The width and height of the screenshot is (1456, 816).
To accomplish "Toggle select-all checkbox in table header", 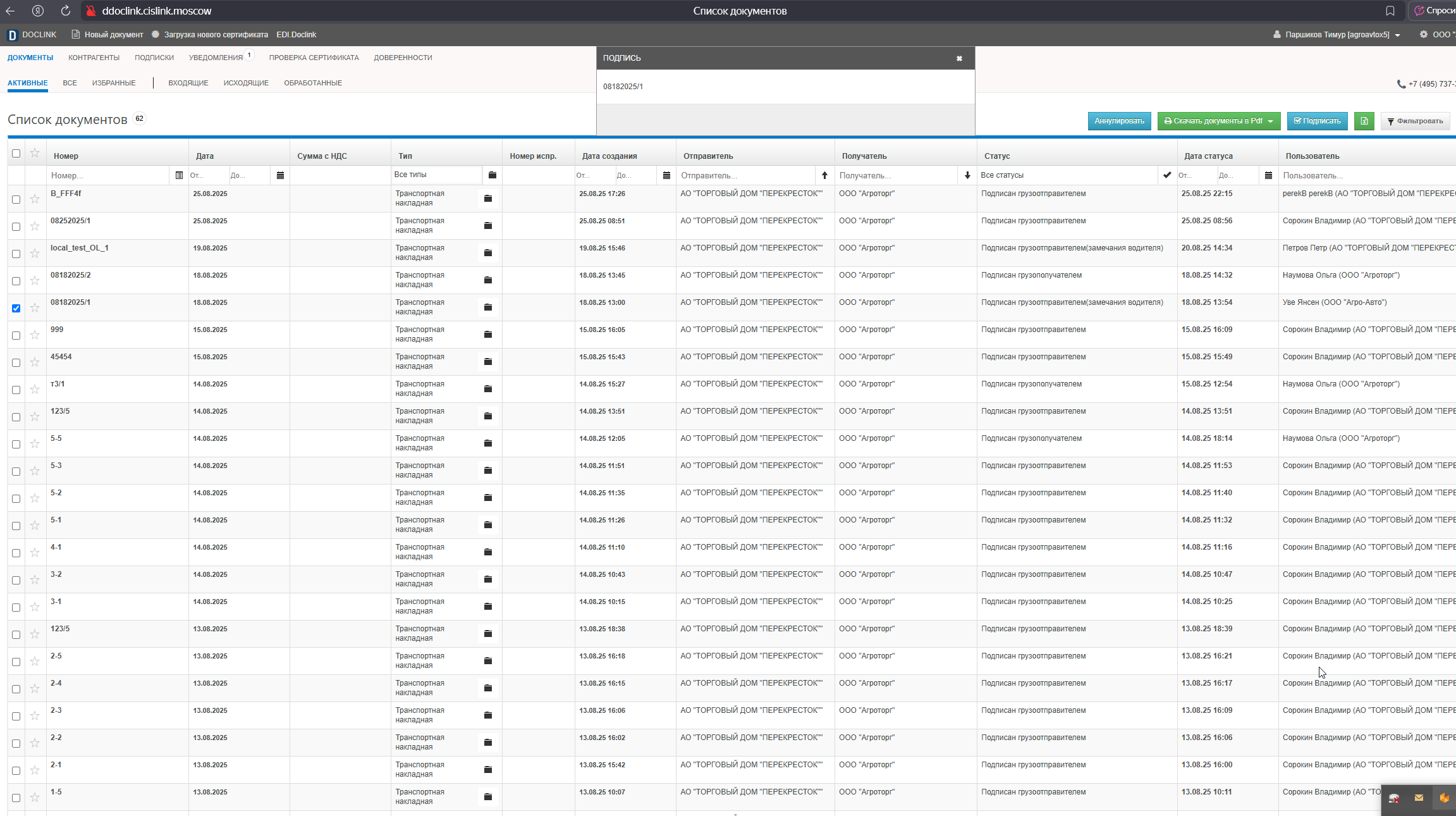I will tap(16, 153).
